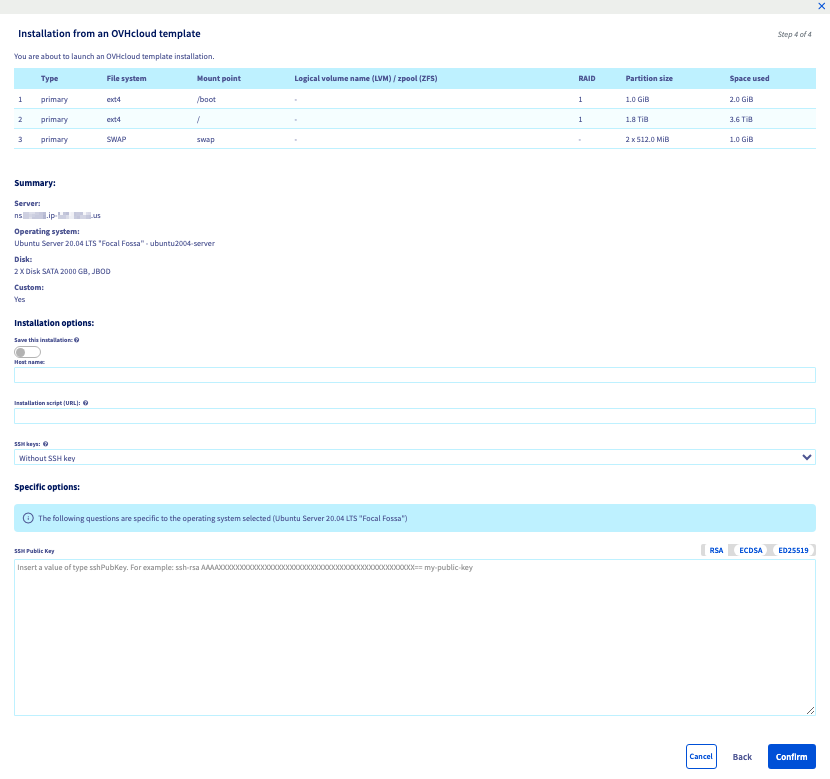
Task: Close the installation dialog with the X
Action: click(x=821, y=6)
